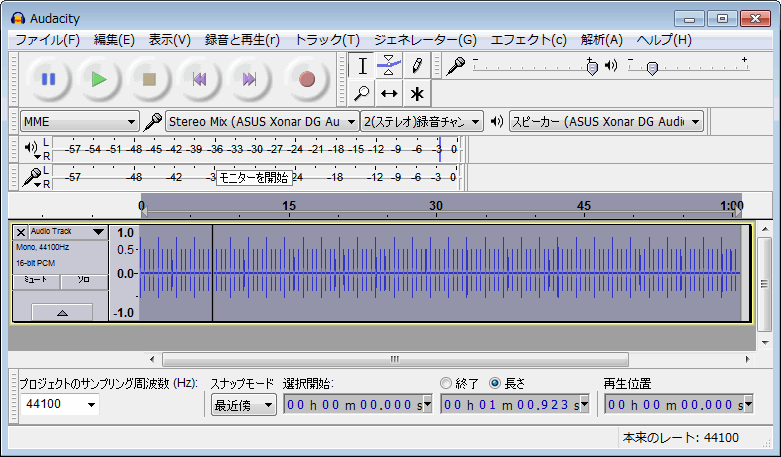Click the timeline ruler at 45 seconds
The width and height of the screenshot is (781, 457).
pyautogui.click(x=583, y=206)
